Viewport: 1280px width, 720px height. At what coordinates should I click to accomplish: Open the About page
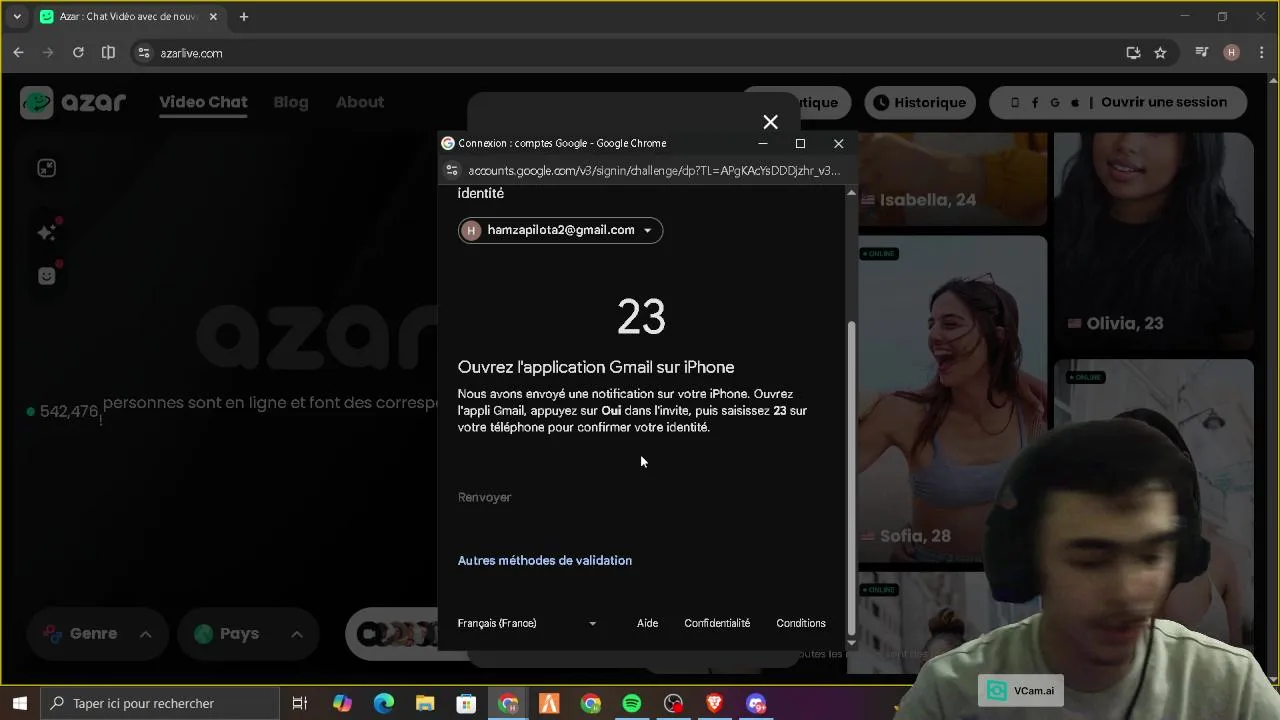(x=360, y=102)
